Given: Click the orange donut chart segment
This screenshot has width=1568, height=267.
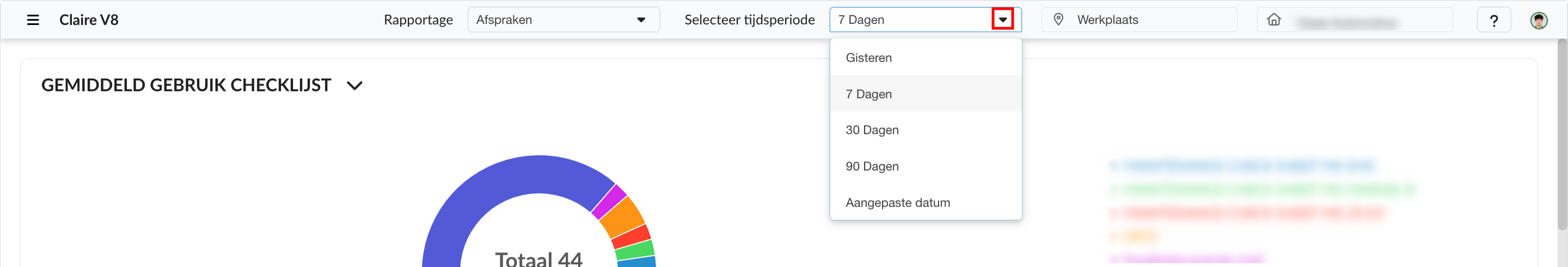Looking at the screenshot, I should [x=622, y=218].
